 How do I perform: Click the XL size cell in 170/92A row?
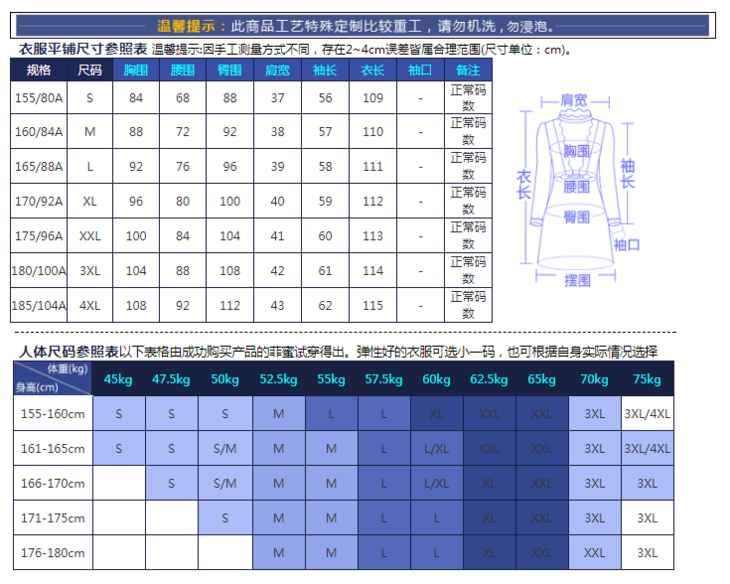[x=90, y=201]
